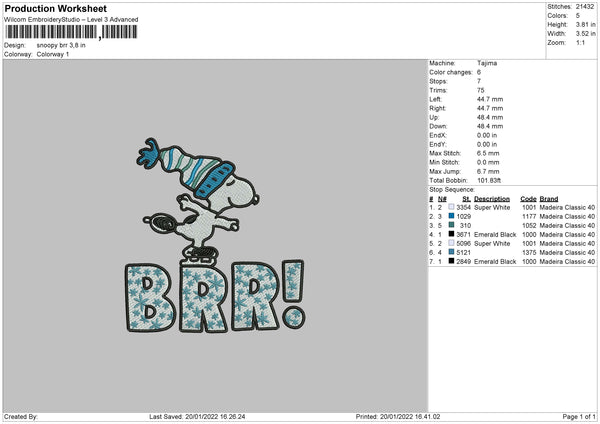This screenshot has width=600, height=424.
Task: Click stitch count 5121 in stop row 6
Action: click(463, 253)
